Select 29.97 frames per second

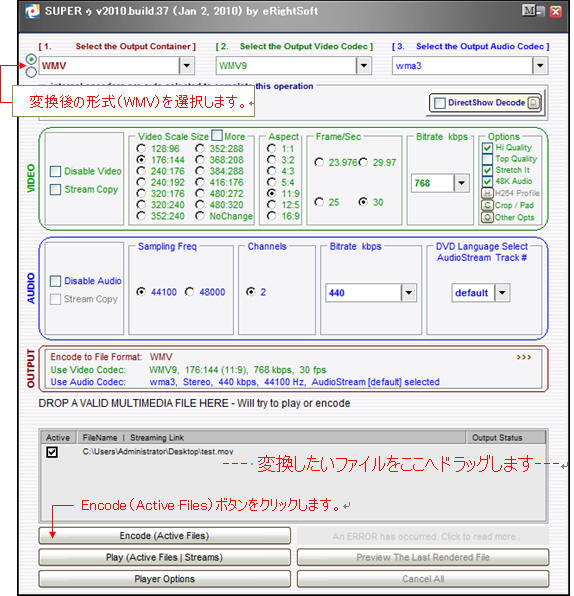click(363, 163)
